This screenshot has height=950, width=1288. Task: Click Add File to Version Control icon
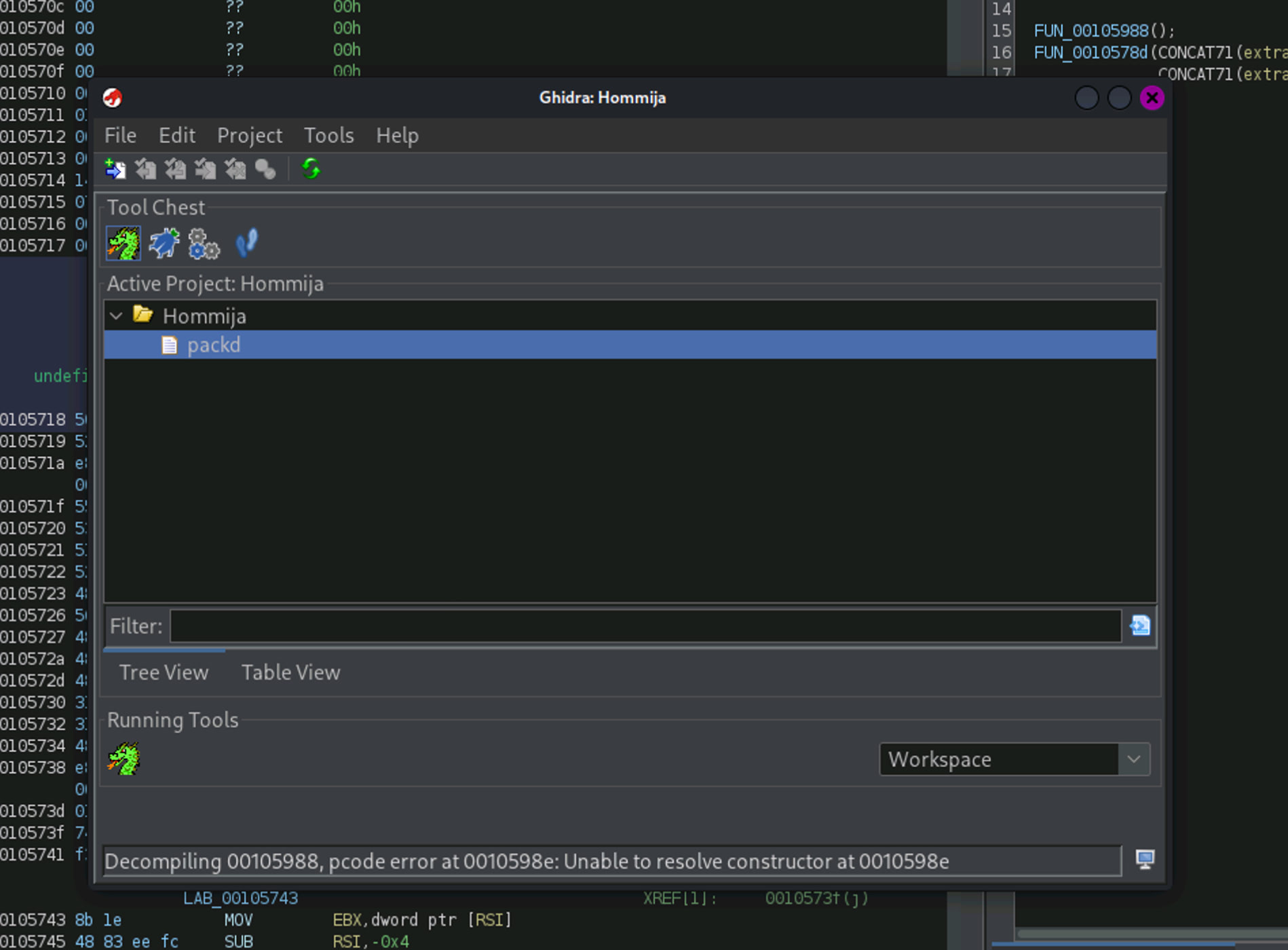(115, 169)
